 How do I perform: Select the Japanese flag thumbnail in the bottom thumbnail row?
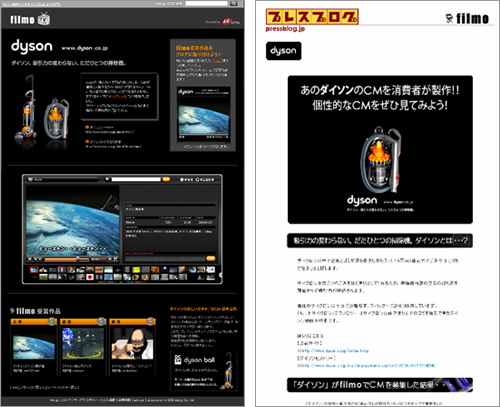[x=90, y=277]
